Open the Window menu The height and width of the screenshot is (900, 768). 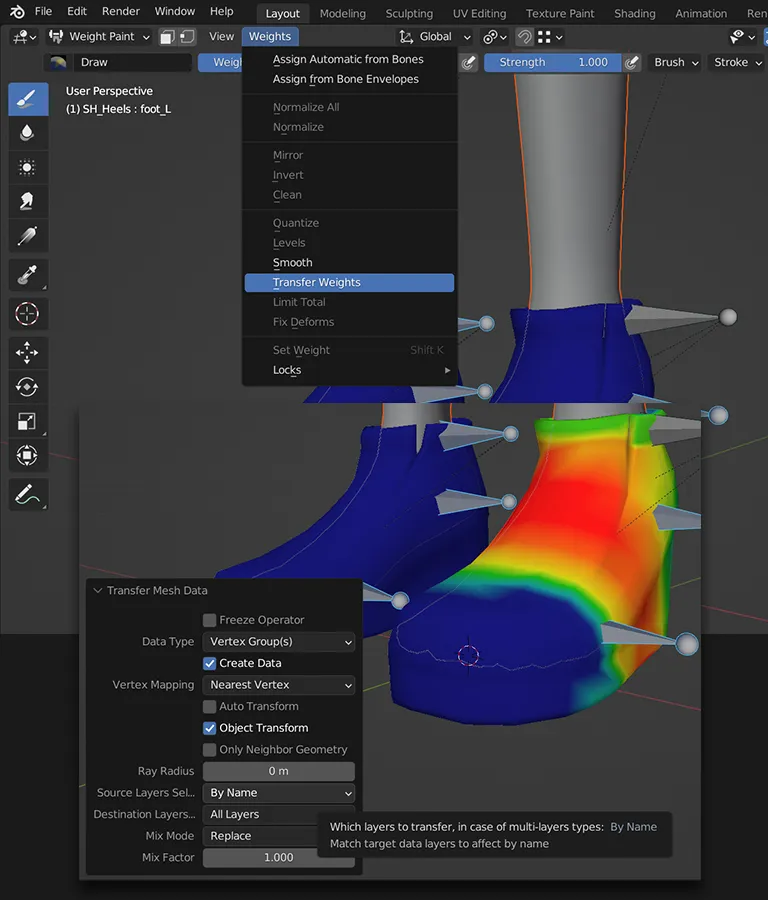pos(174,11)
